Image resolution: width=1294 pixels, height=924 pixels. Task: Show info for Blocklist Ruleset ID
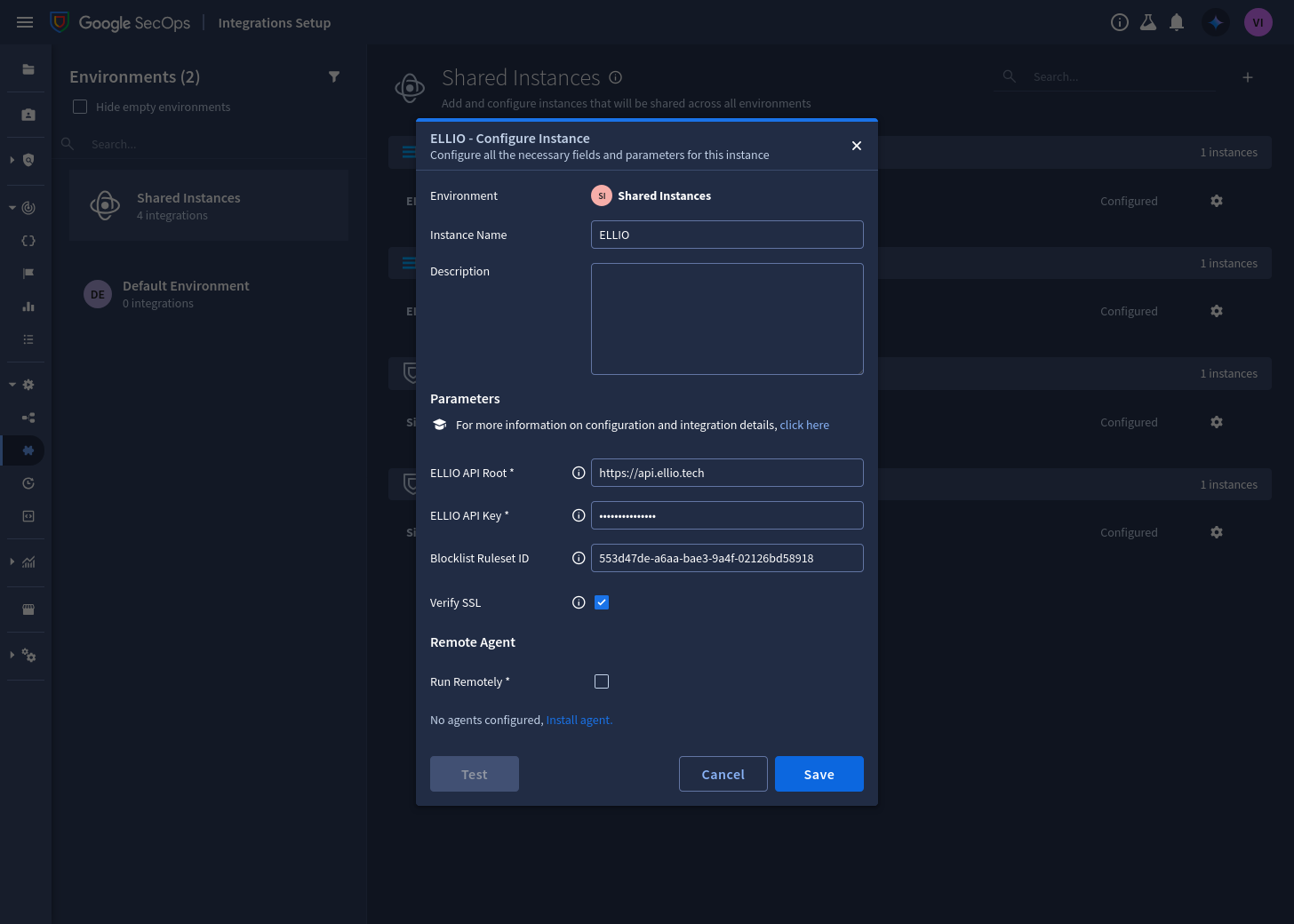click(x=579, y=558)
